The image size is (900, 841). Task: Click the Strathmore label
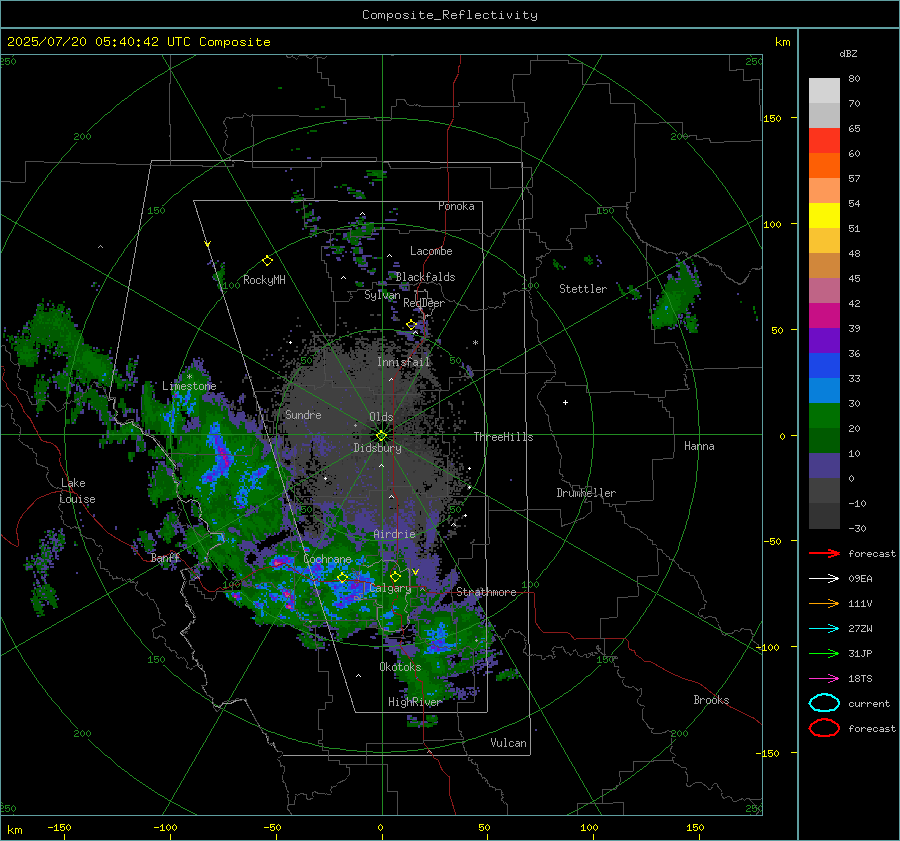[x=486, y=592]
